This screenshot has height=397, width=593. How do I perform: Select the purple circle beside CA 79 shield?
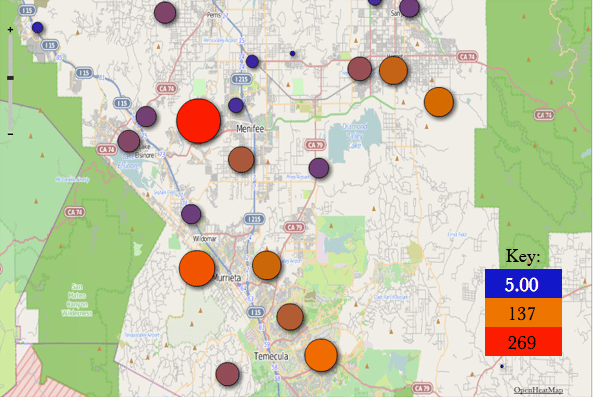tap(319, 168)
